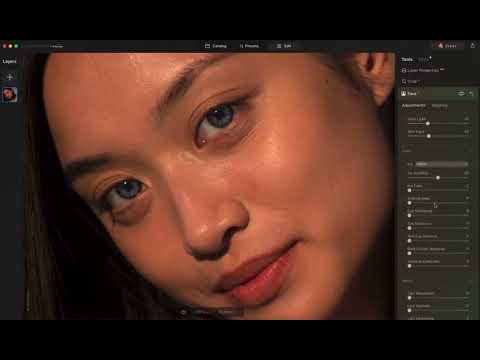The height and width of the screenshot is (360, 480).
Task: Switch to Adjustments sub-tab
Action: click(413, 106)
